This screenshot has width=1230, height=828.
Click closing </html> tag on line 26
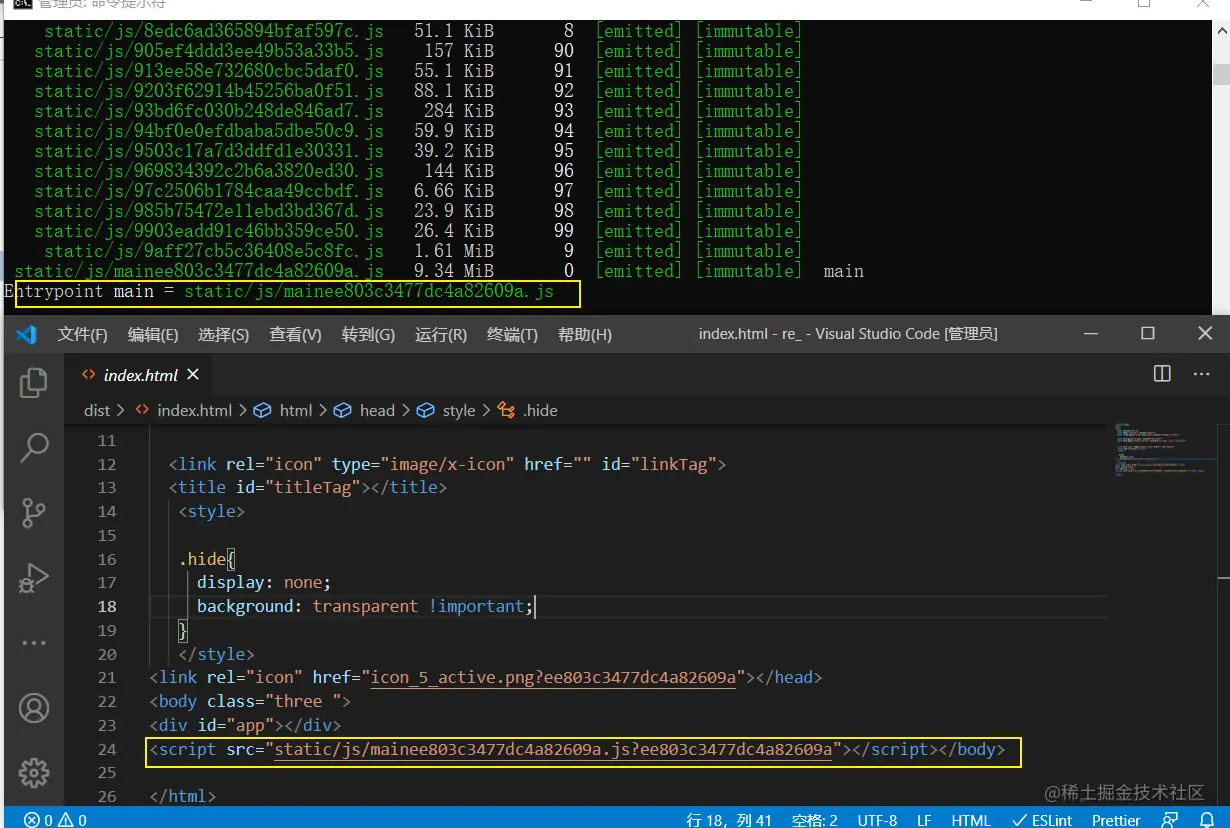point(182,796)
